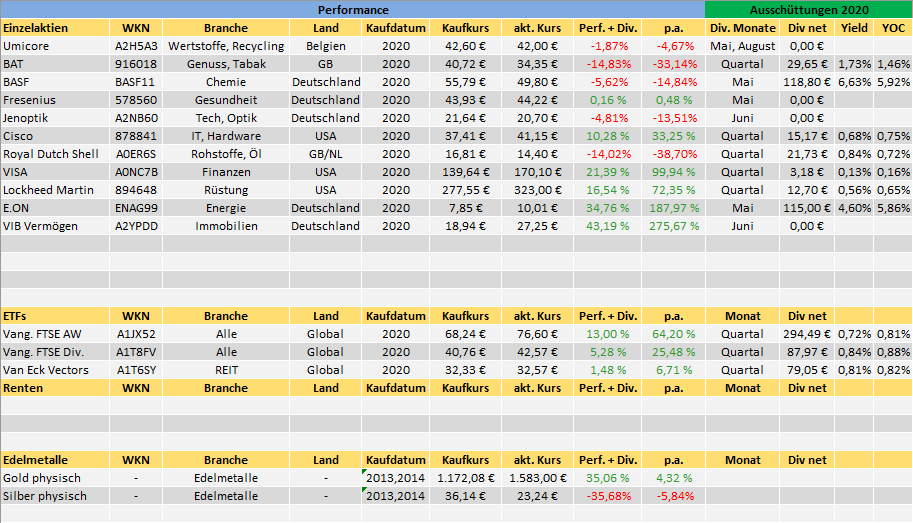Click the BASF name cell

tap(55, 82)
